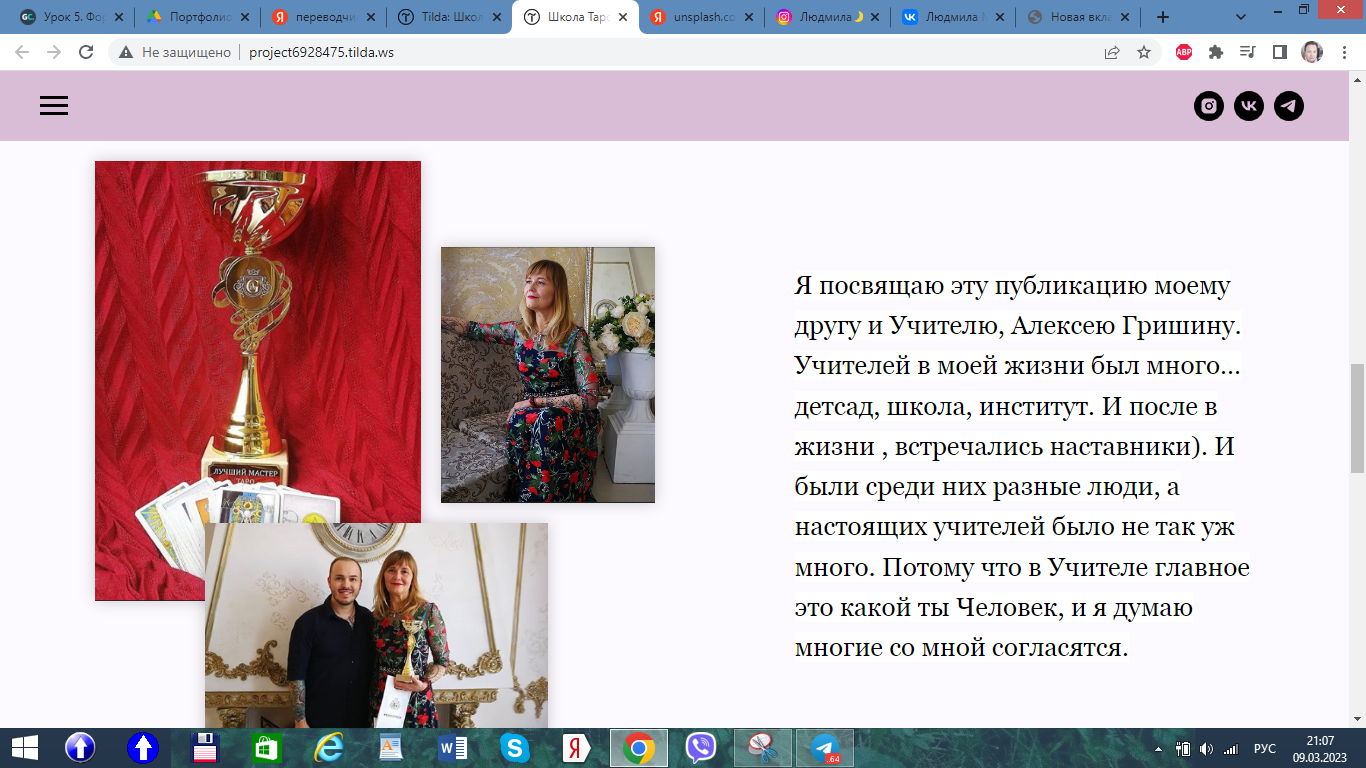Click the scrollbar up arrow
This screenshot has width=1366, height=768.
(x=1357, y=79)
